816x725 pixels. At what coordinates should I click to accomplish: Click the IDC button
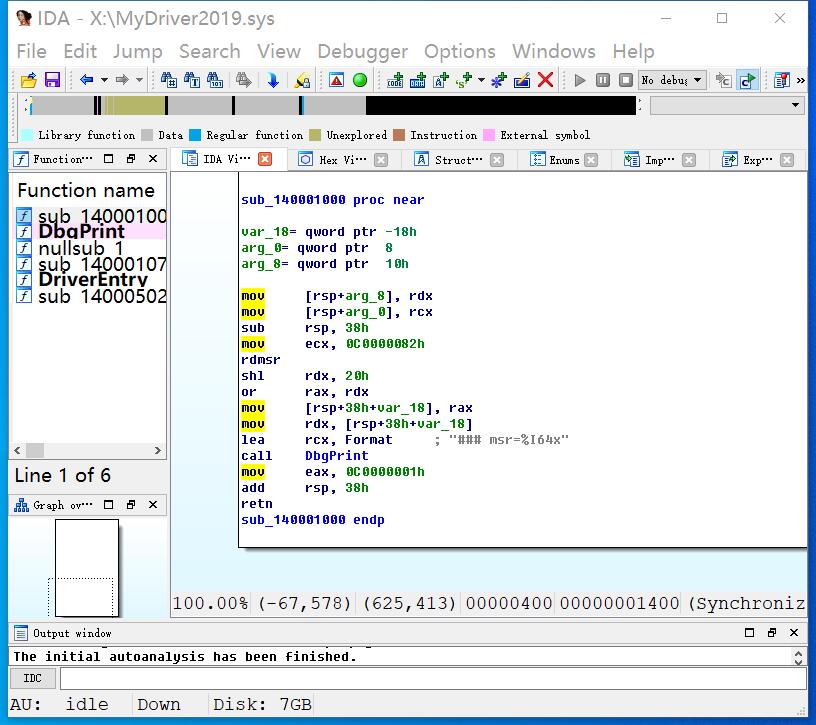point(33,679)
